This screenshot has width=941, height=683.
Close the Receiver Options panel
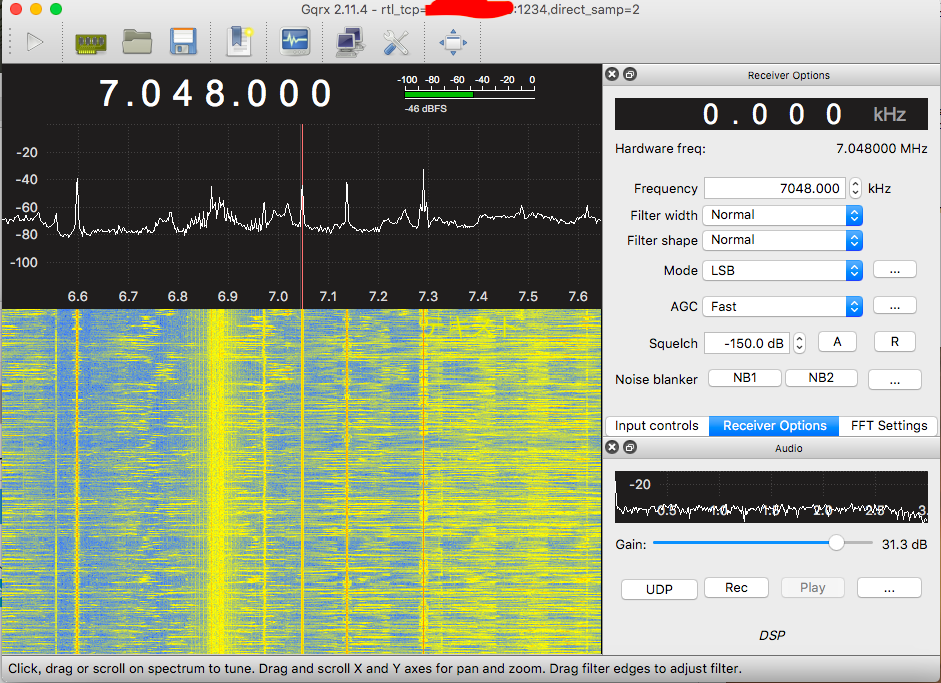[612, 74]
